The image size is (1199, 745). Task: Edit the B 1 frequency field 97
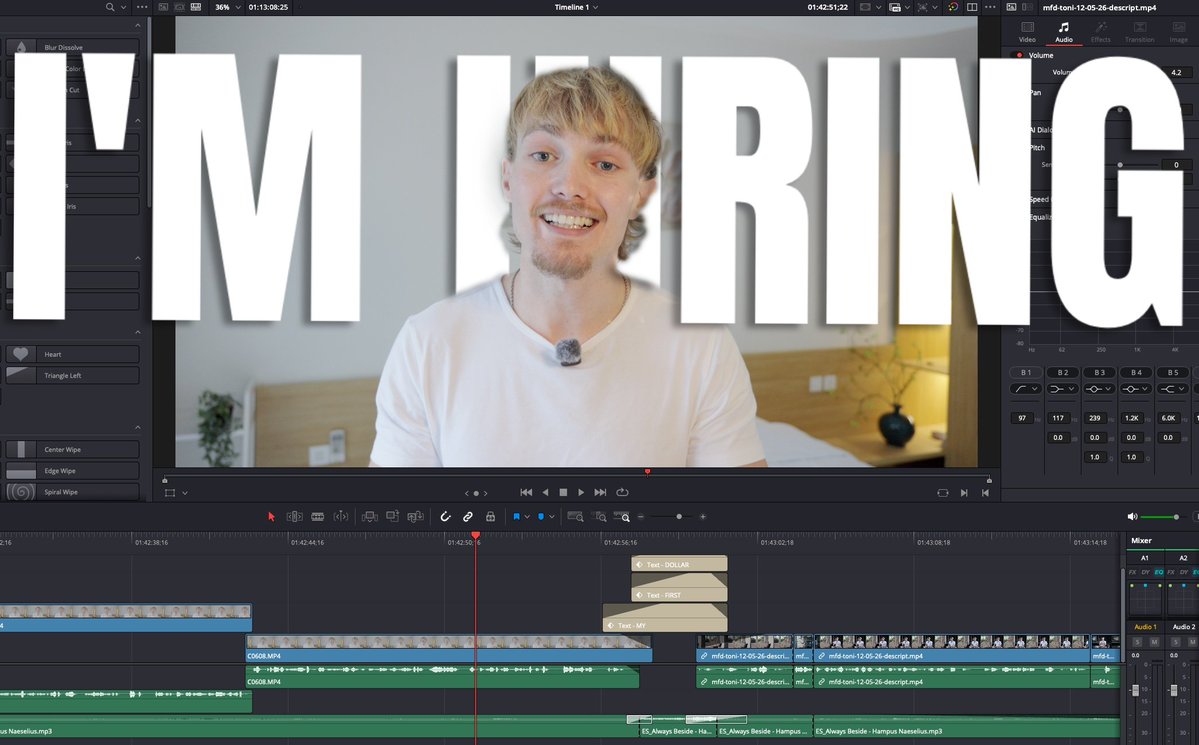[x=1022, y=418]
